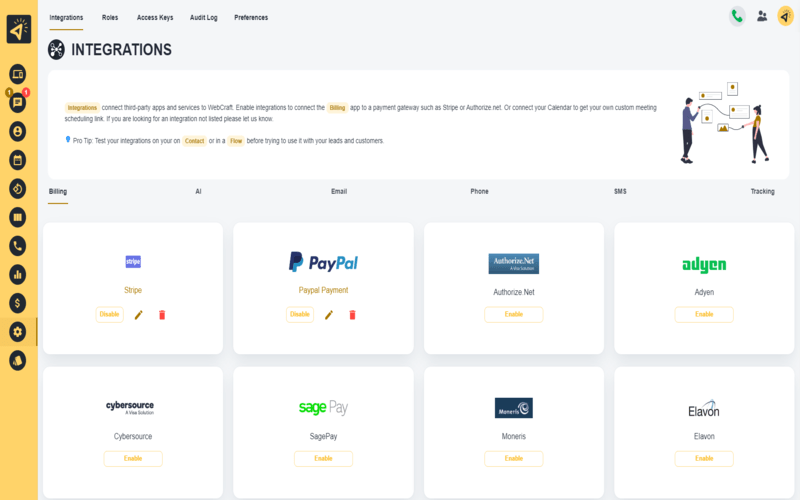Open the contacts person sidebar icon

pos(17,132)
